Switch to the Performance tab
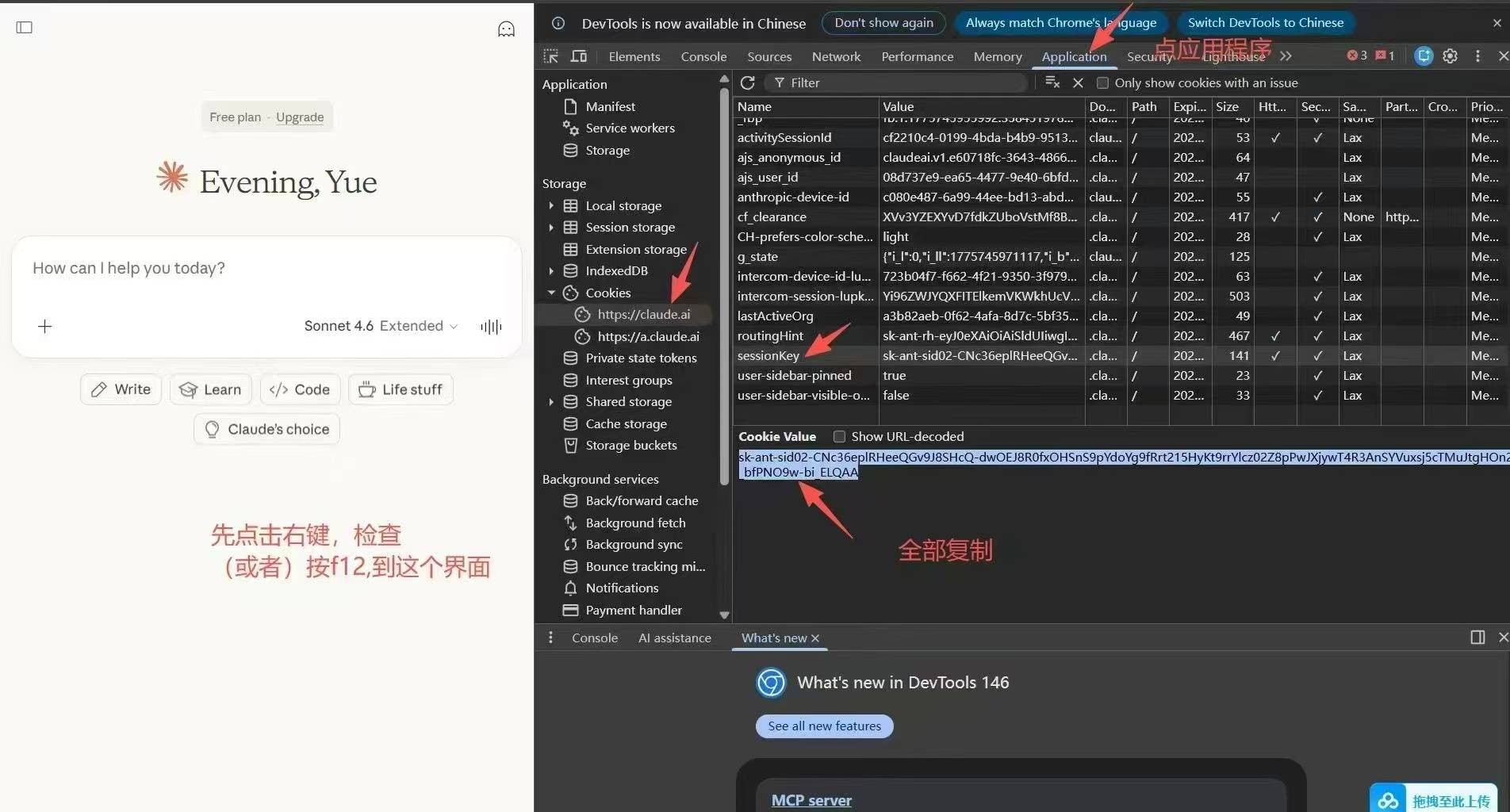The width and height of the screenshot is (1510, 812). 917,56
